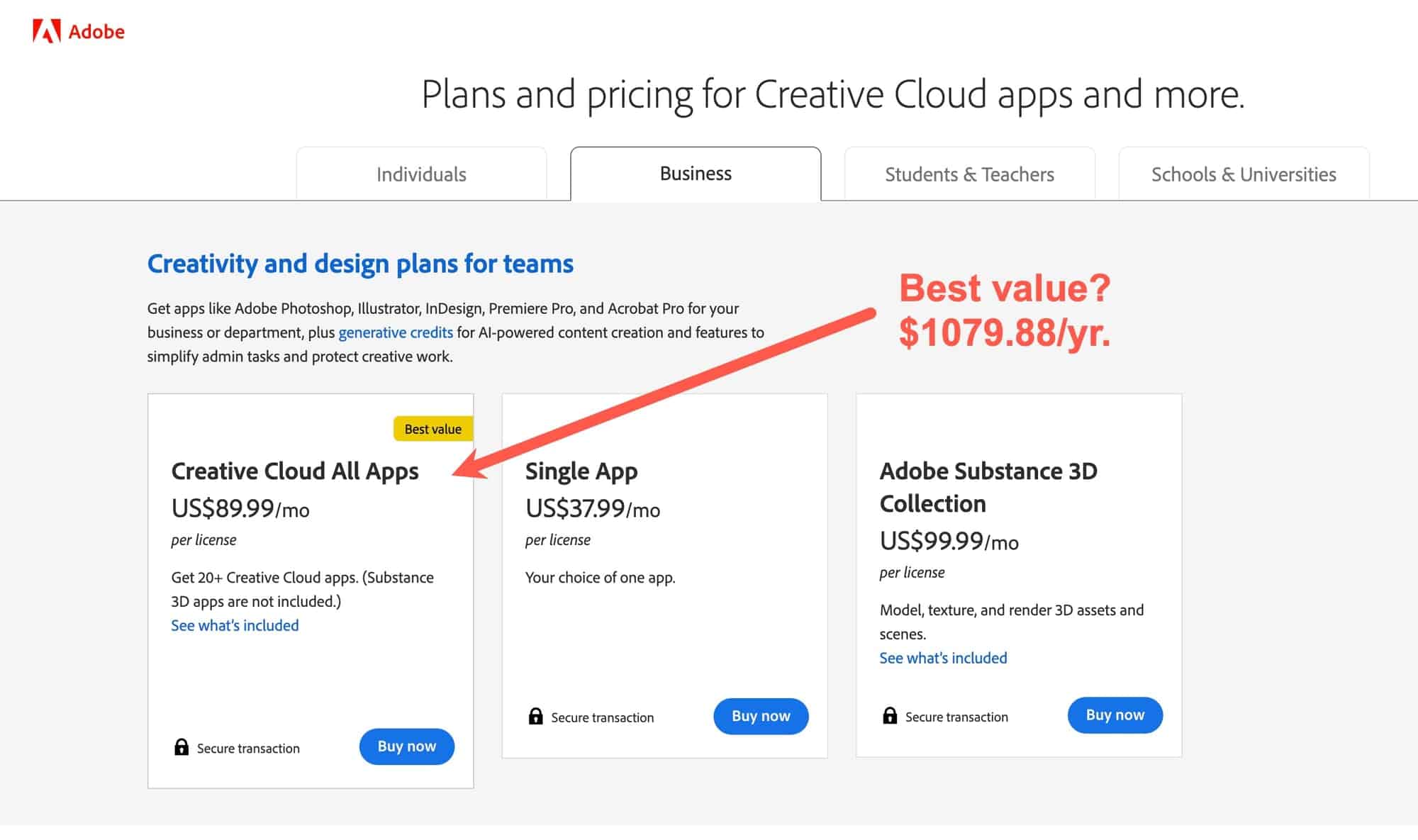Buy now for Single App plan
The image size is (1418, 840).
(x=761, y=716)
